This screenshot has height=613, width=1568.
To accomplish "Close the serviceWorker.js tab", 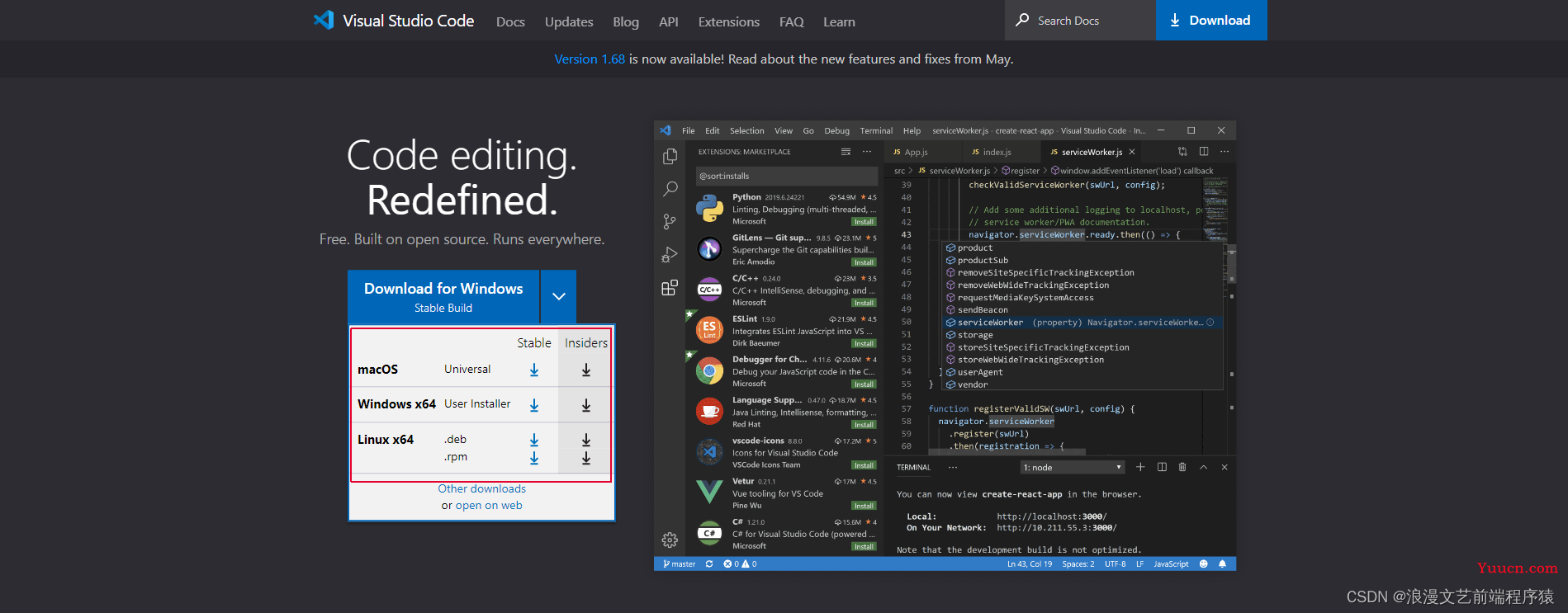I will coord(1132,152).
